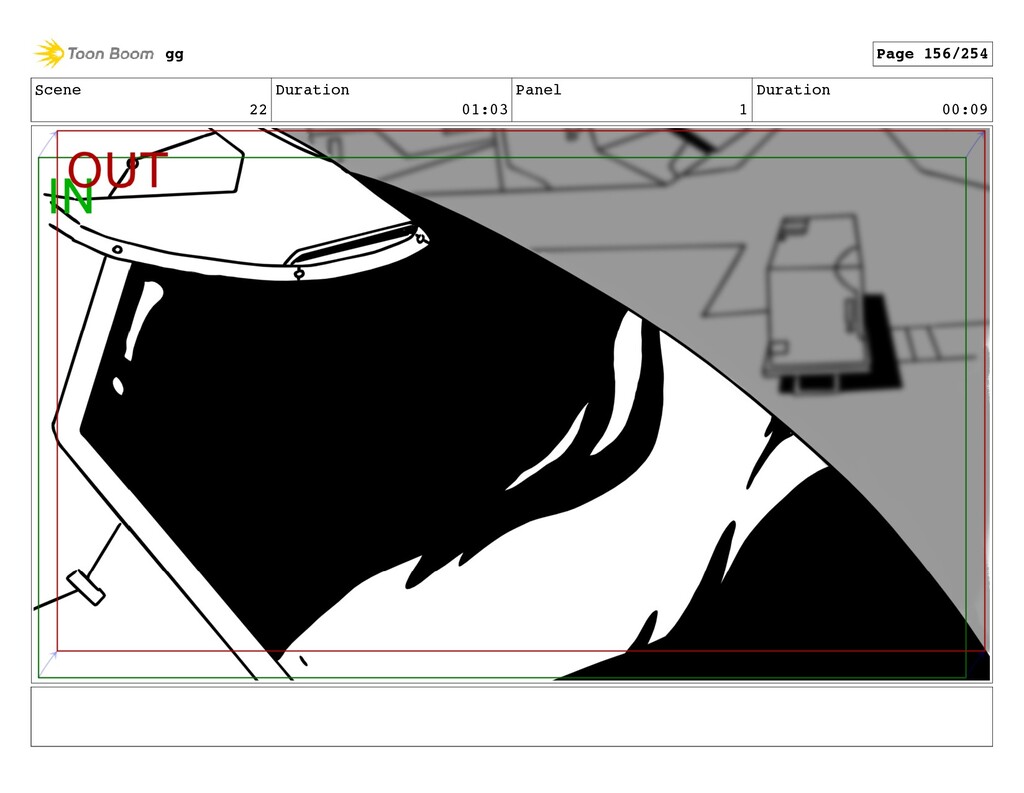The height and width of the screenshot is (793, 1024).
Task: Click the empty notes field below panel
Action: (511, 717)
